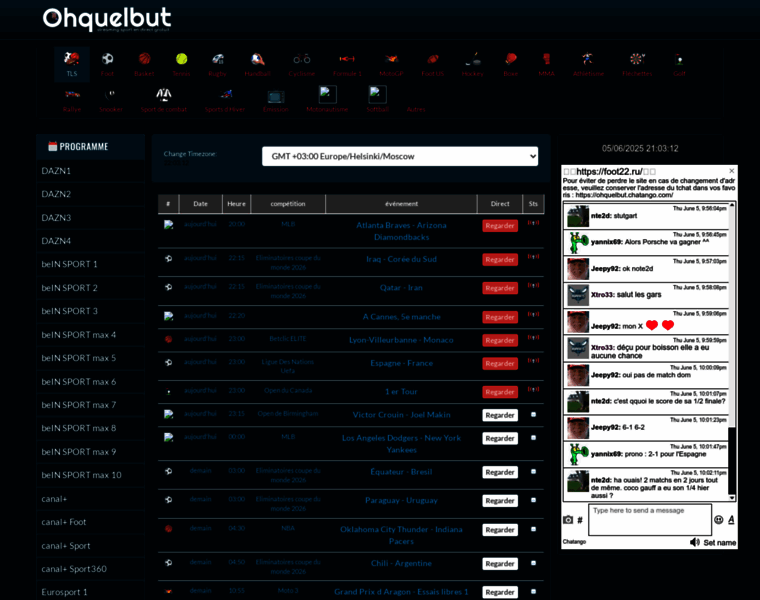Click Regarder for Iraq - Corée du Sud

click(x=500, y=260)
